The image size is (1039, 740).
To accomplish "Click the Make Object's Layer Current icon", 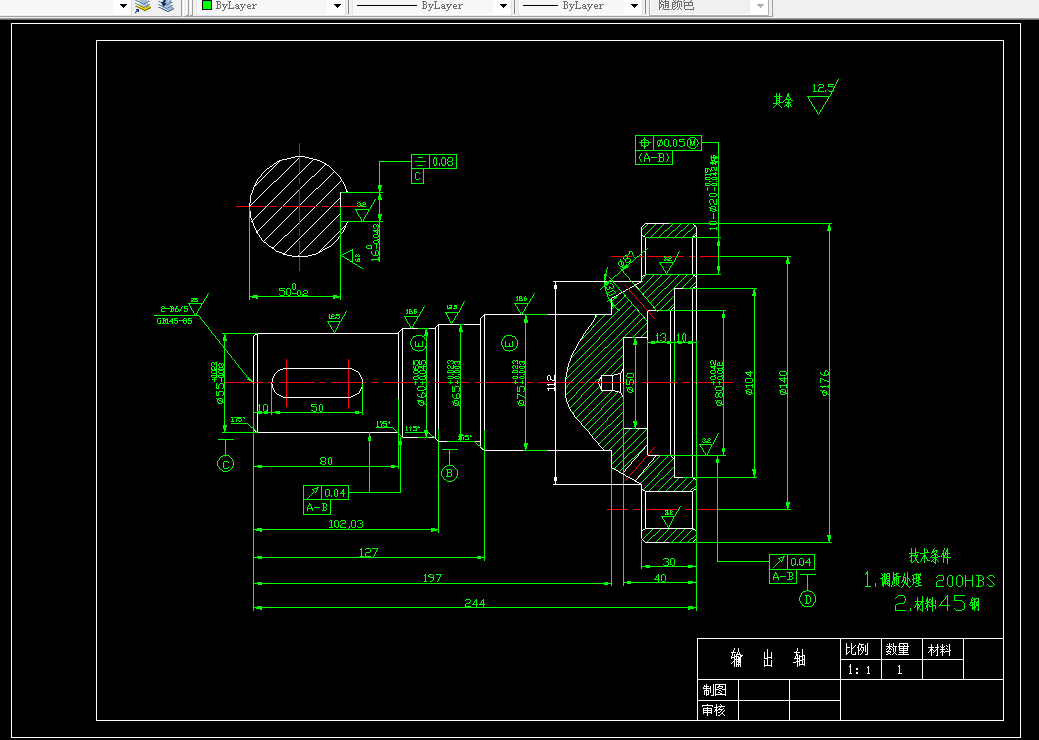I will point(143,6).
